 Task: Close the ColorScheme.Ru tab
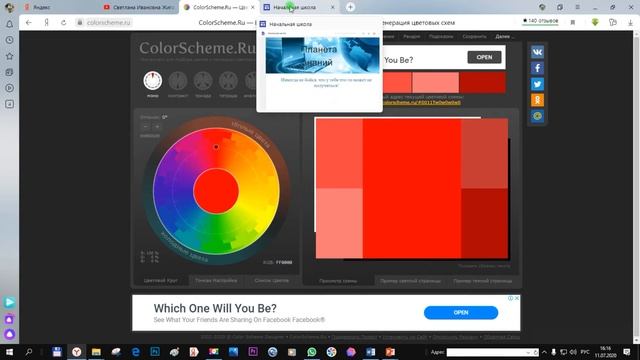pyautogui.click(x=253, y=7)
